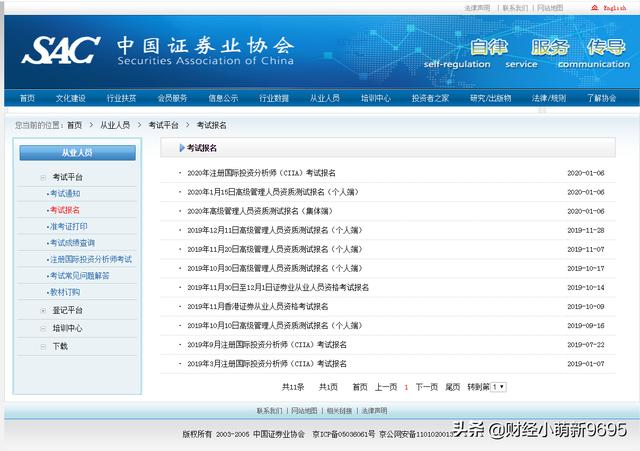The width and height of the screenshot is (640, 451).
Task: Open 培训中心 navigation menu
Action: 376,98
